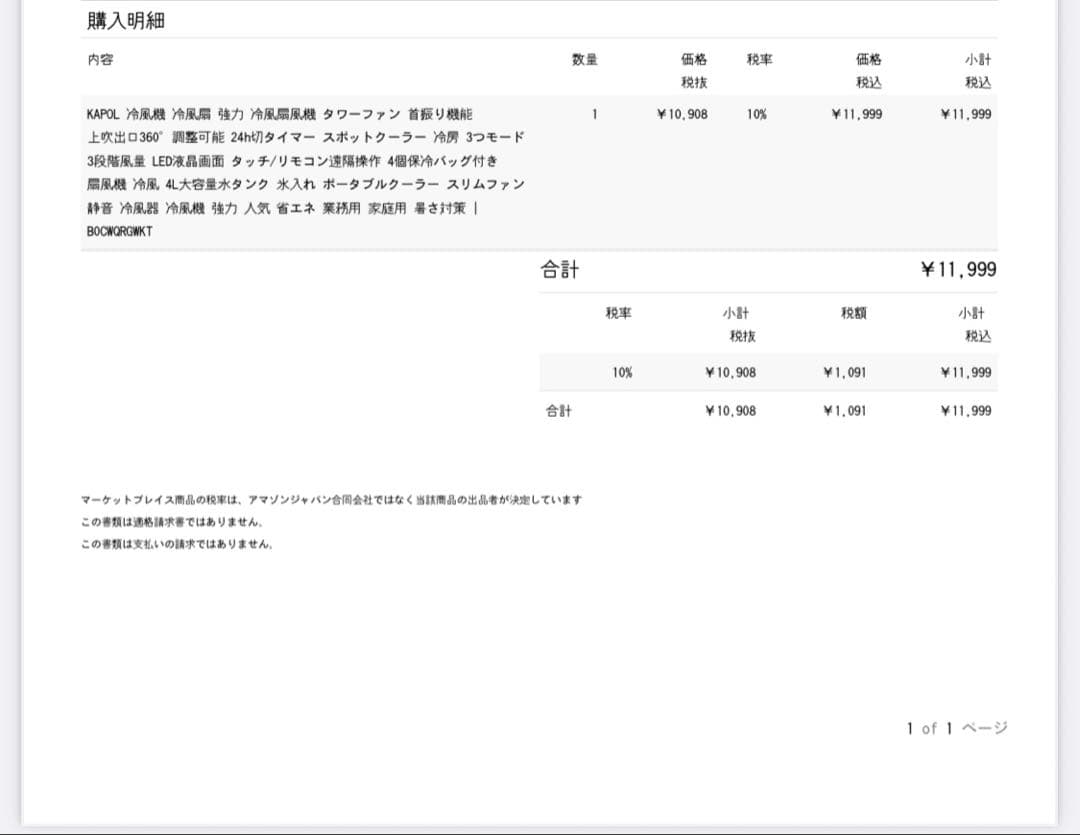Click the marketplace tax disclaimer text
Screen dimensions: 1080x835
click(332, 500)
